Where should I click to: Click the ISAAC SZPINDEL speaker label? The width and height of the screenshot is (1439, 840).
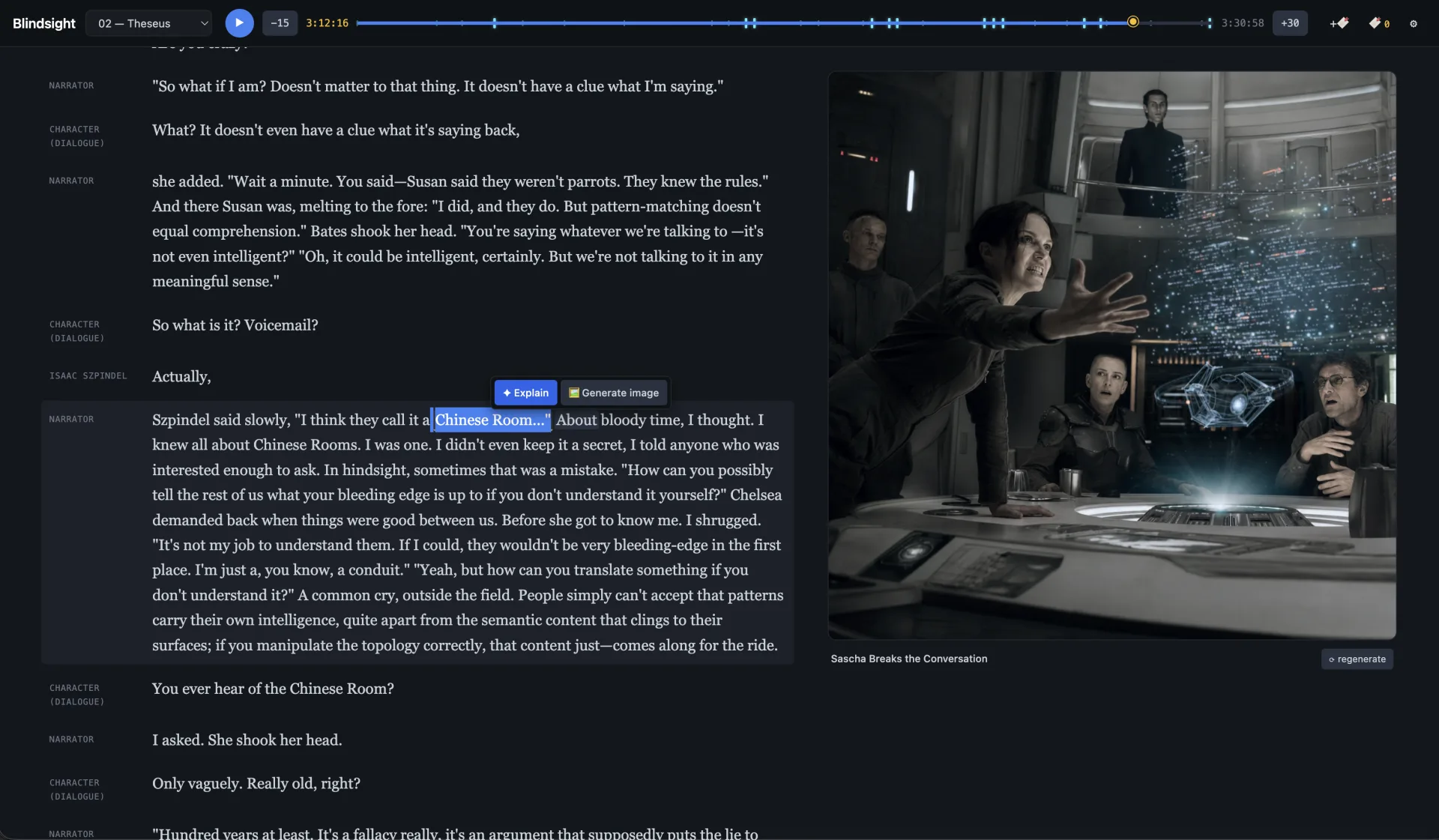point(88,376)
